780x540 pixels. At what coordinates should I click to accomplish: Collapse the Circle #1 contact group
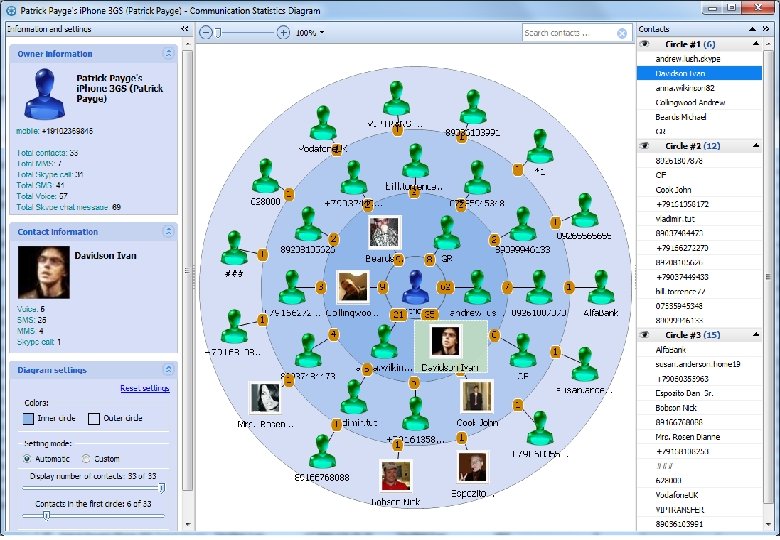coord(756,44)
